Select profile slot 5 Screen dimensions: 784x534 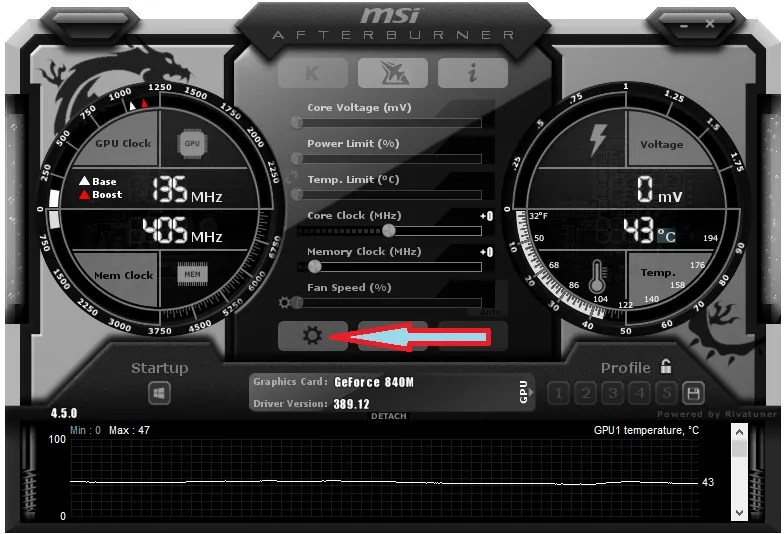click(666, 394)
